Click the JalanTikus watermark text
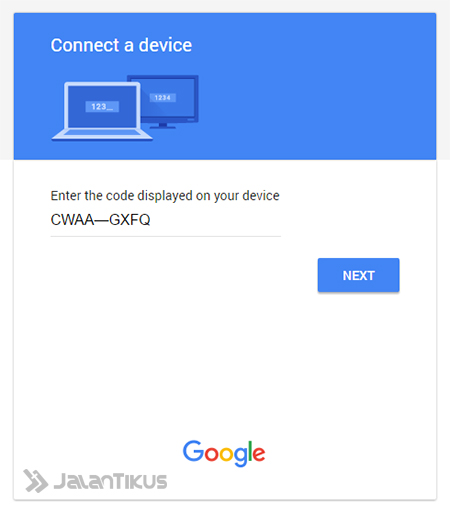Viewport: 450px width, 516px height. pos(110,481)
